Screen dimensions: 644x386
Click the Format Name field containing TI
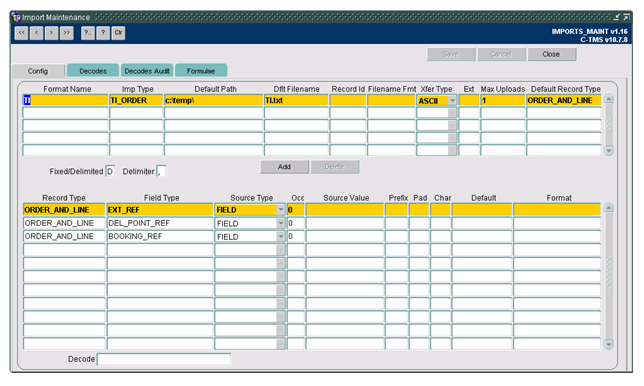[x=65, y=100]
